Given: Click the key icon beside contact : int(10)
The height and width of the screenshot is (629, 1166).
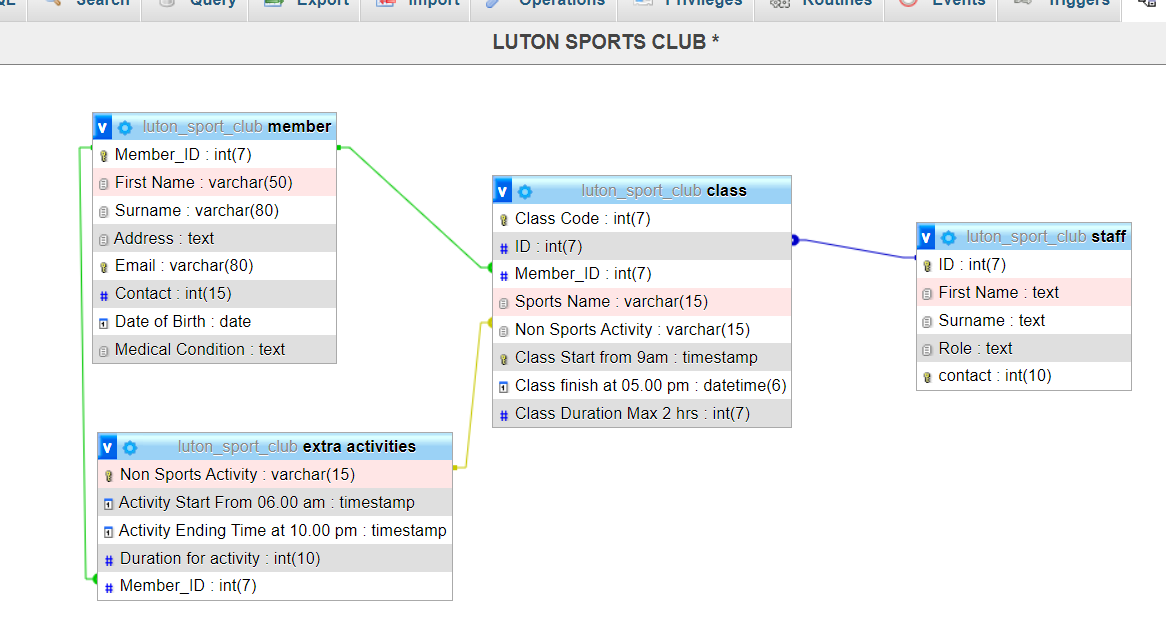Looking at the screenshot, I should 927,377.
